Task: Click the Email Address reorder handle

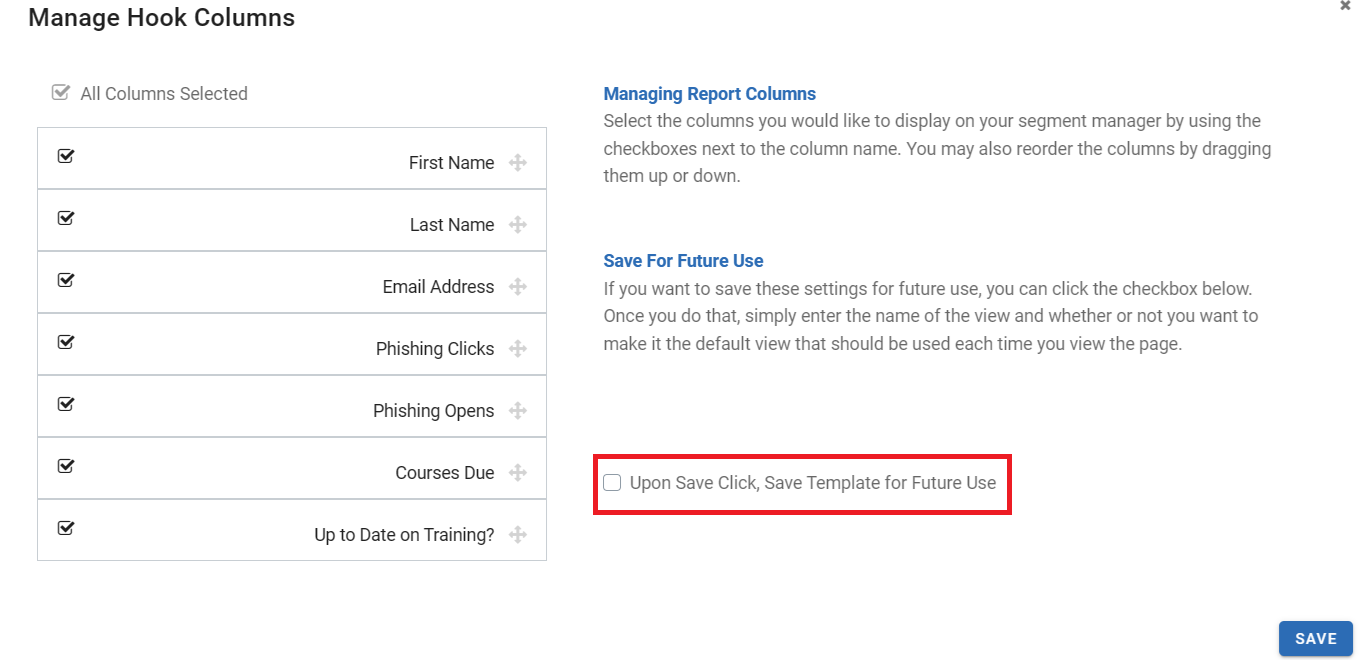Action: click(x=518, y=287)
